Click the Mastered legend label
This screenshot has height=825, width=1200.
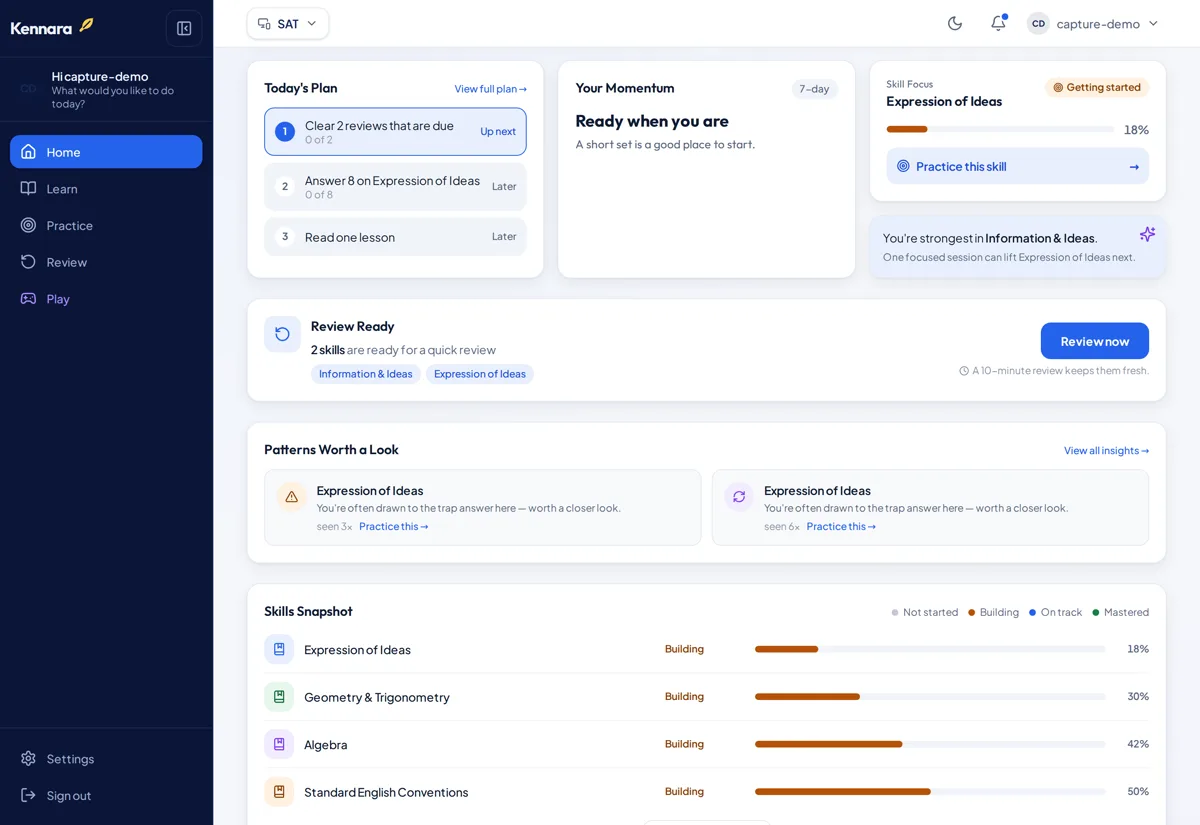(x=1126, y=612)
